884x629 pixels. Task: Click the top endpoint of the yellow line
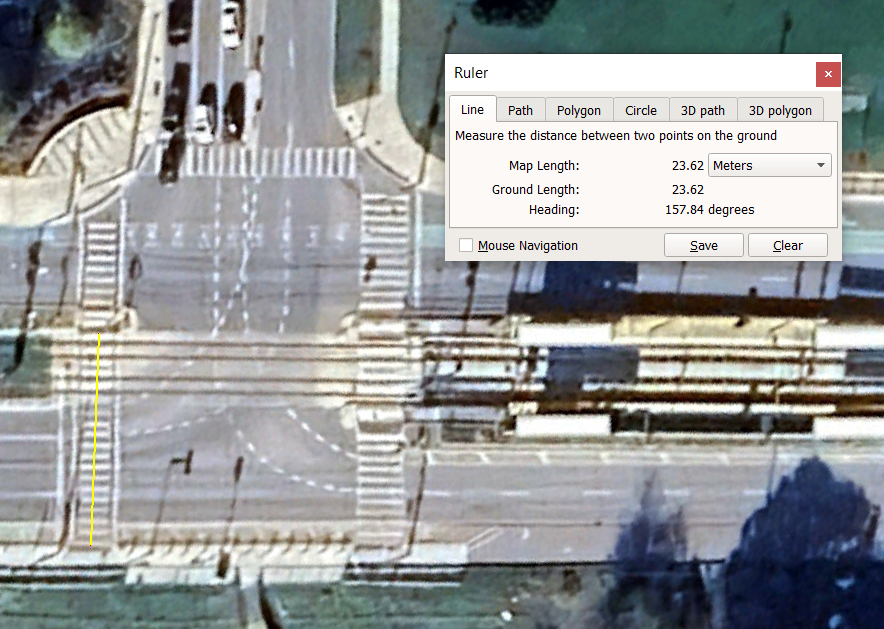[x=98, y=334]
